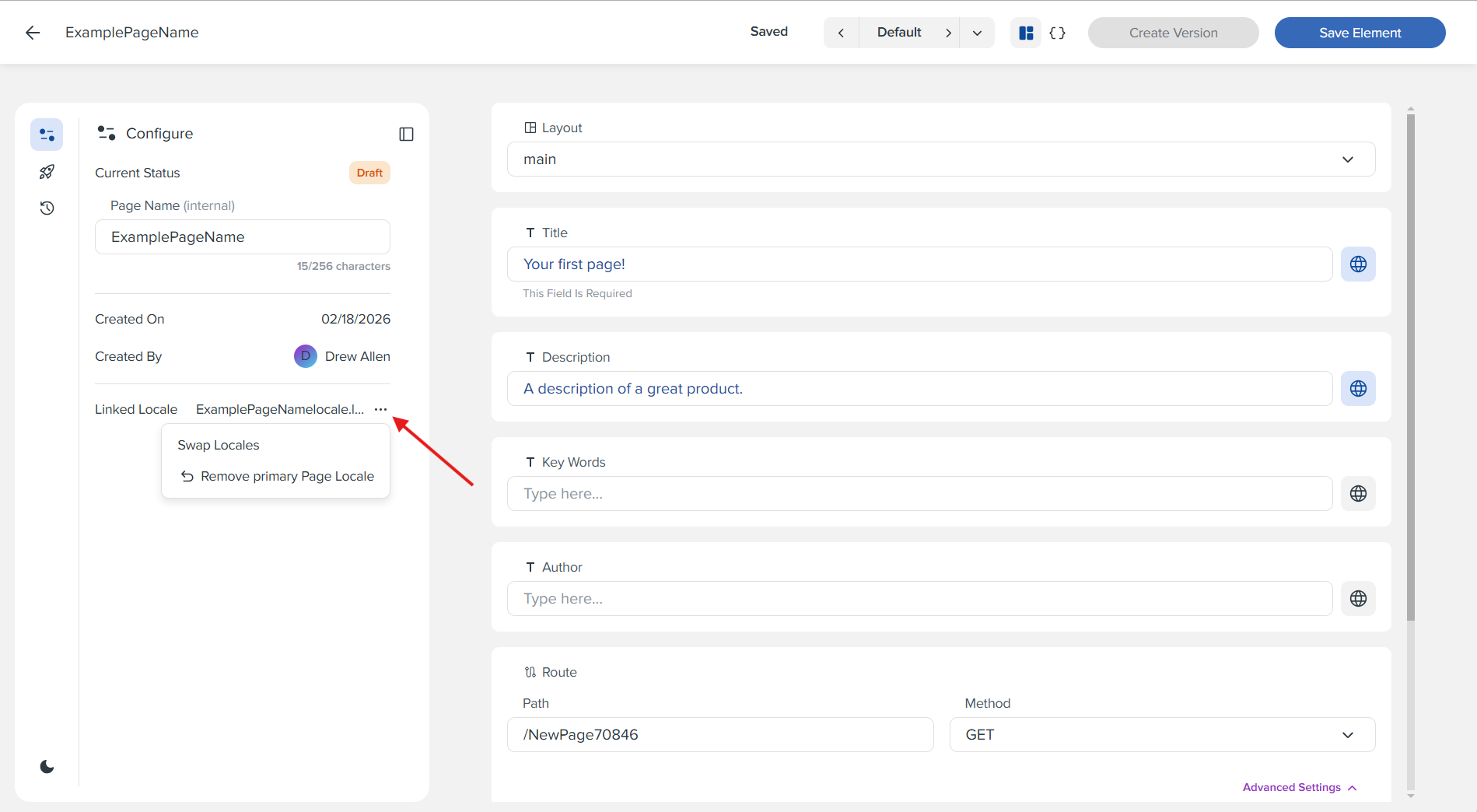Open localization globe for the Description field
The width and height of the screenshot is (1477, 812).
[x=1358, y=388]
